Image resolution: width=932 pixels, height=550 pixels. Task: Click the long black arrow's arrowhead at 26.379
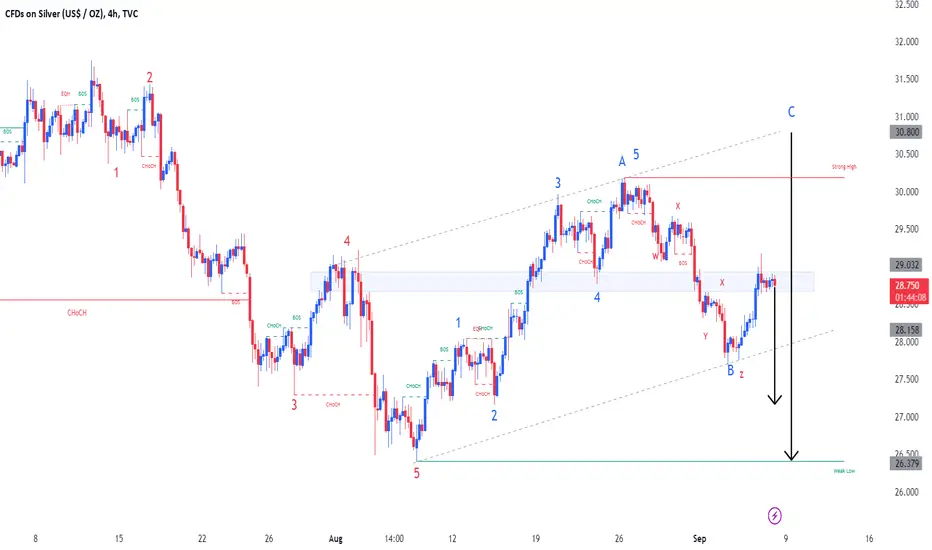click(x=791, y=455)
